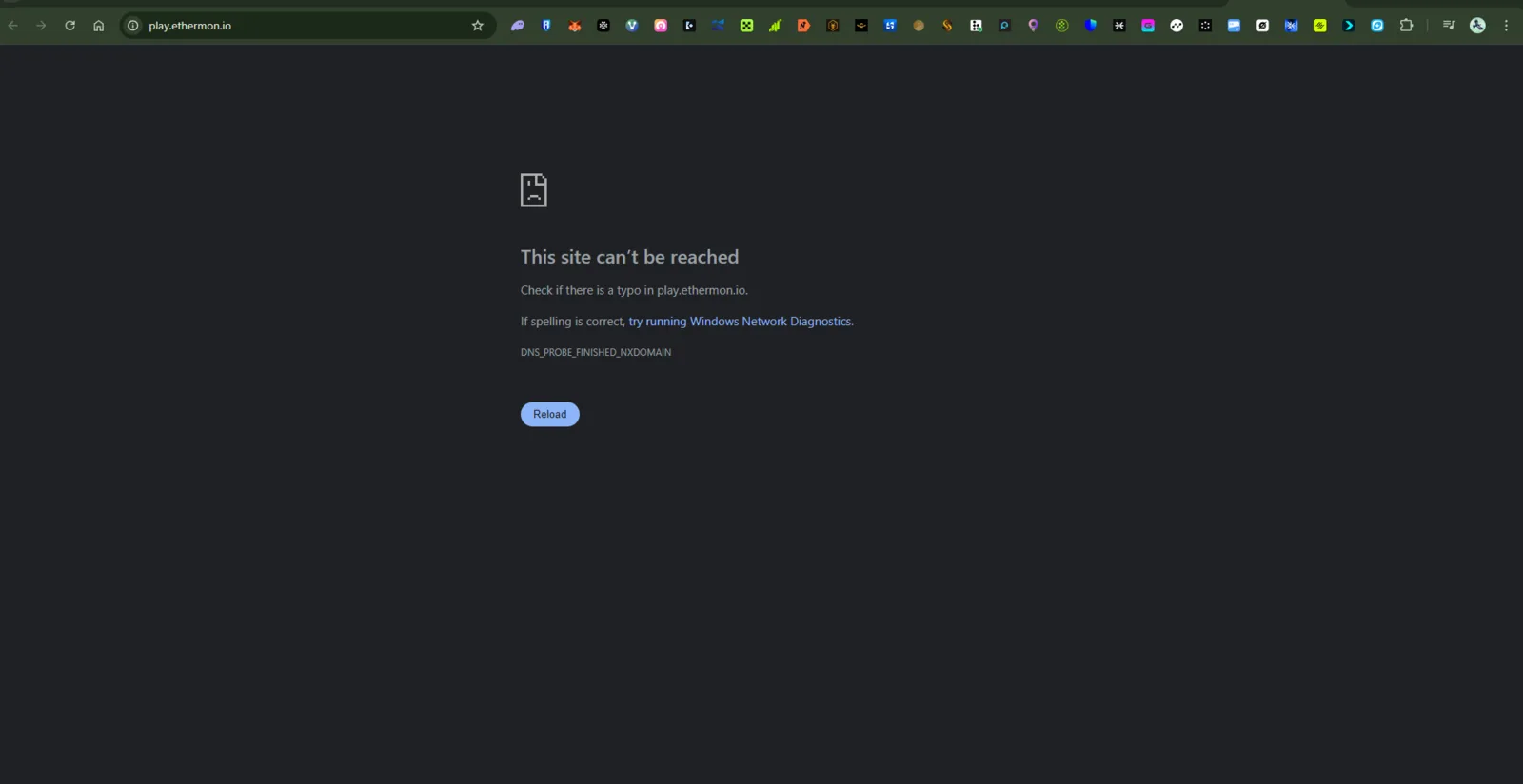
Task: Open the browser three-dot menu
Action: point(1506,26)
